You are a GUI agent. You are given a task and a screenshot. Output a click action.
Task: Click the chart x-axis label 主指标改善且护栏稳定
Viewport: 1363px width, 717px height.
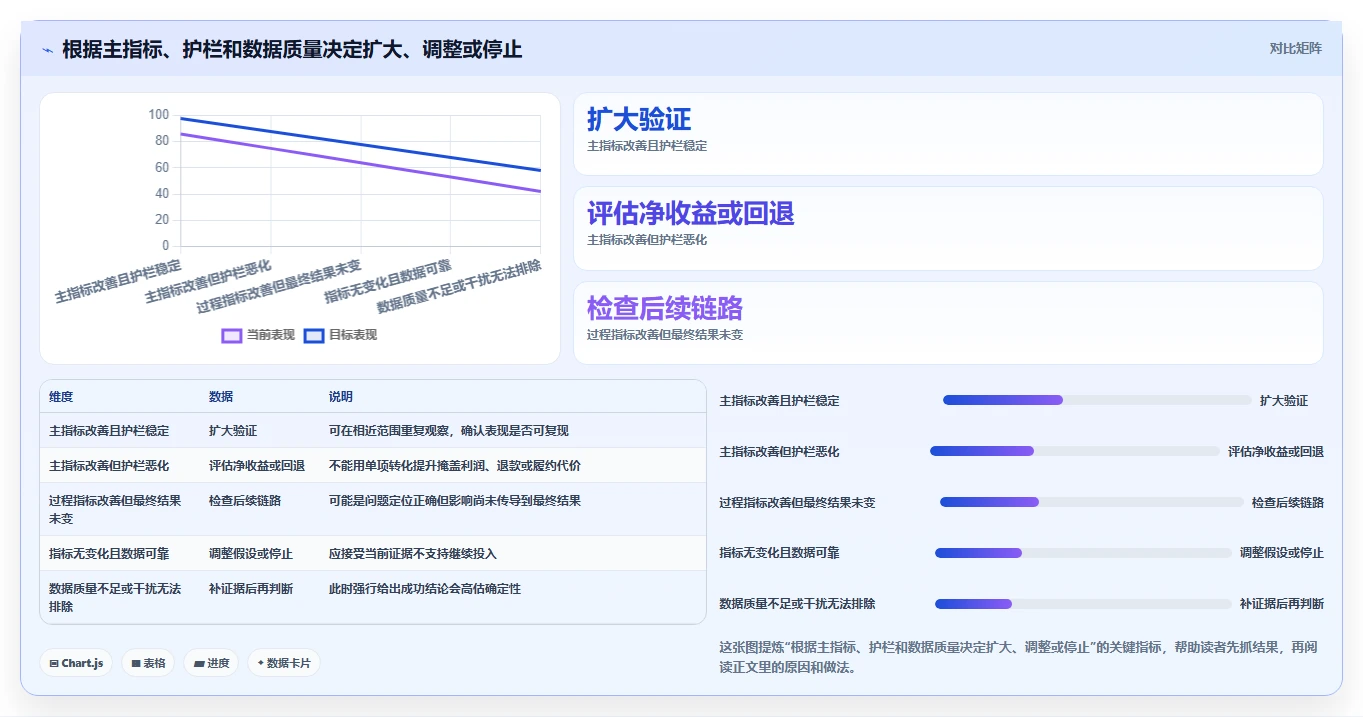(x=118, y=282)
